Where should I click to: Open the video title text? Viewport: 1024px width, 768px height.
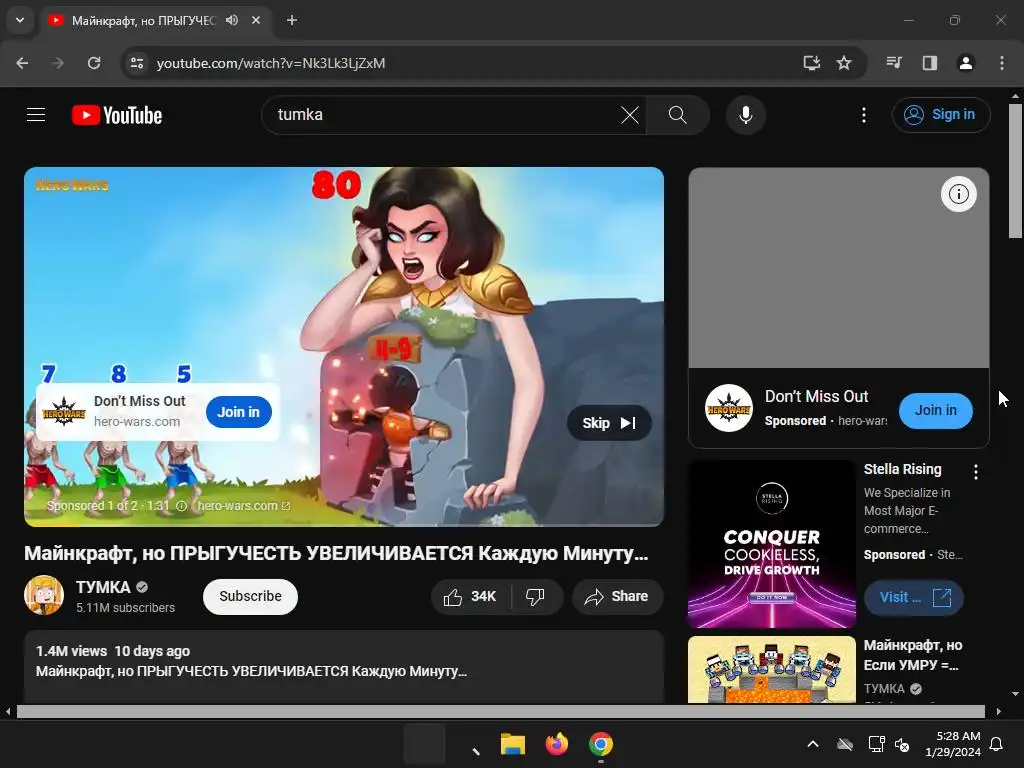pyautogui.click(x=336, y=553)
